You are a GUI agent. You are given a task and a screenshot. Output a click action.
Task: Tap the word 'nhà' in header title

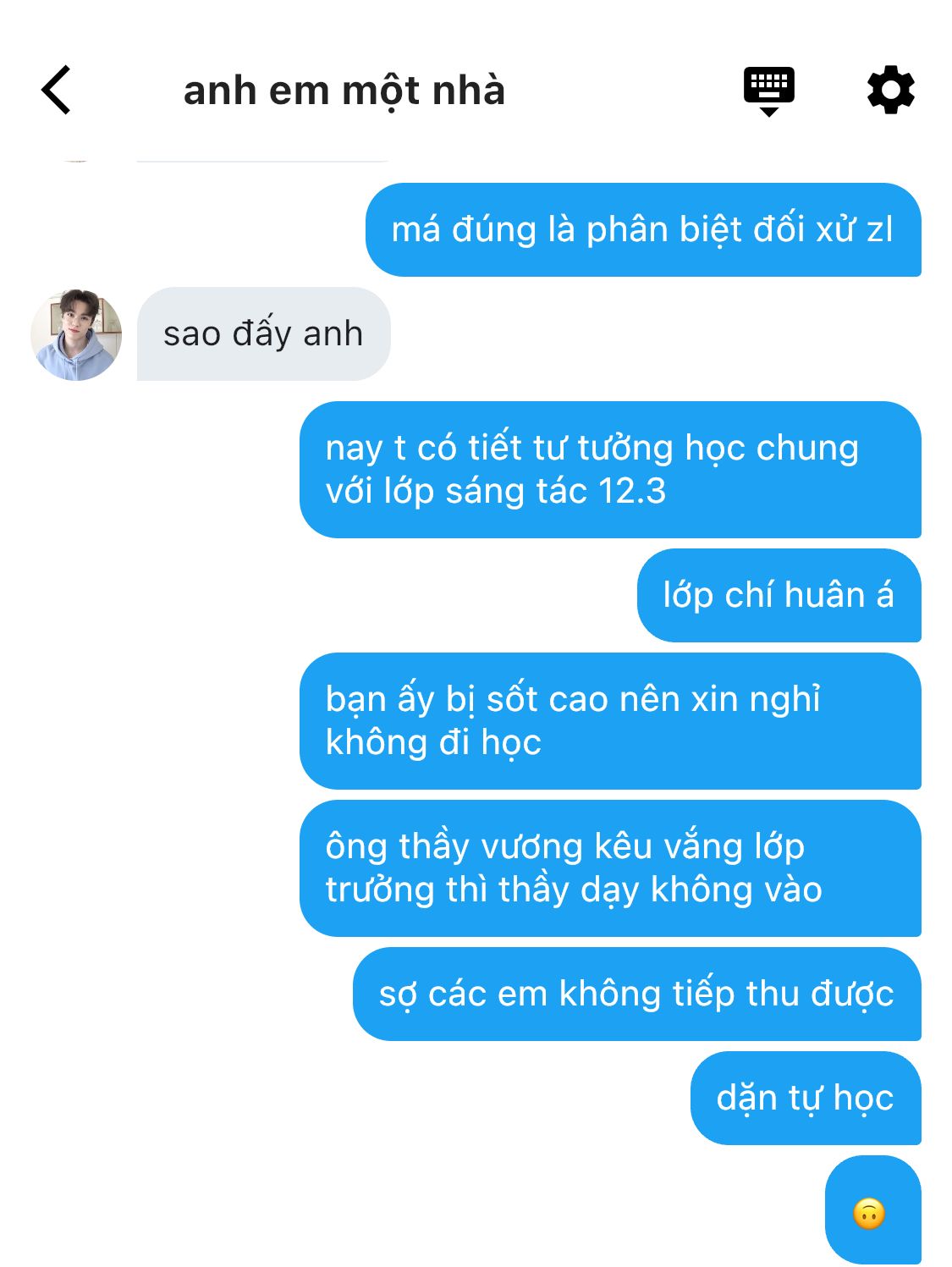(469, 91)
